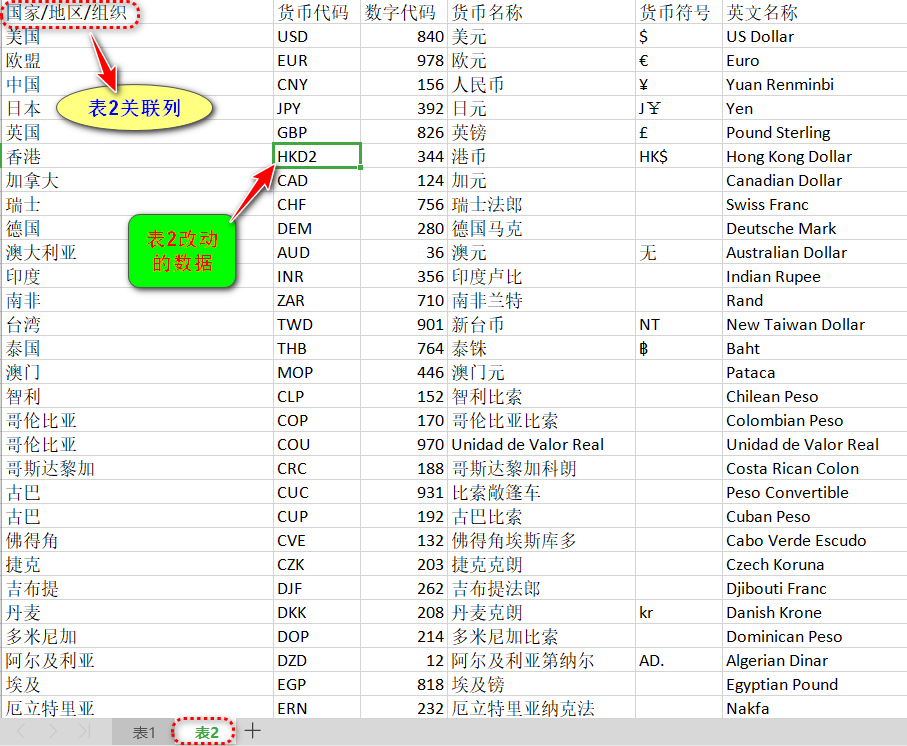Select the green 表2改动的数据 callout box
Screen dimensions: 907x746
point(182,251)
